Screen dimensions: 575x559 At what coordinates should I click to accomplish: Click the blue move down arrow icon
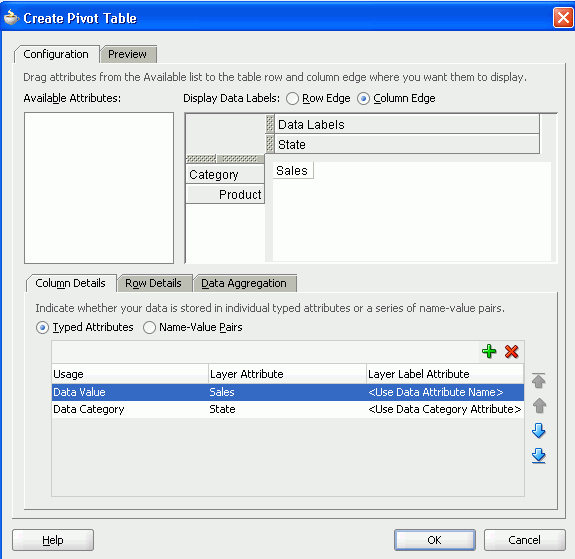[538, 431]
